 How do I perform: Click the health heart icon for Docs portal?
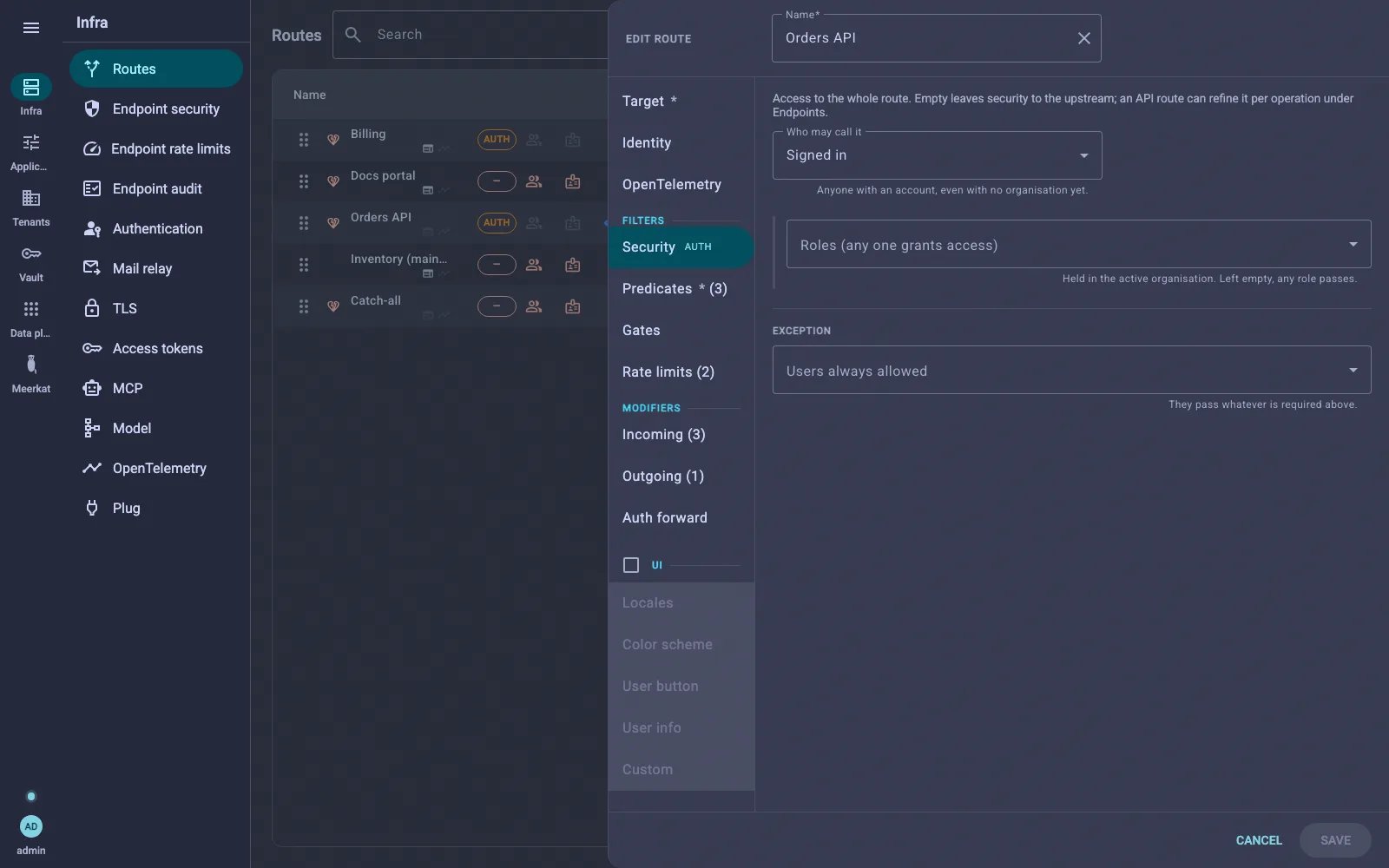coord(332,181)
